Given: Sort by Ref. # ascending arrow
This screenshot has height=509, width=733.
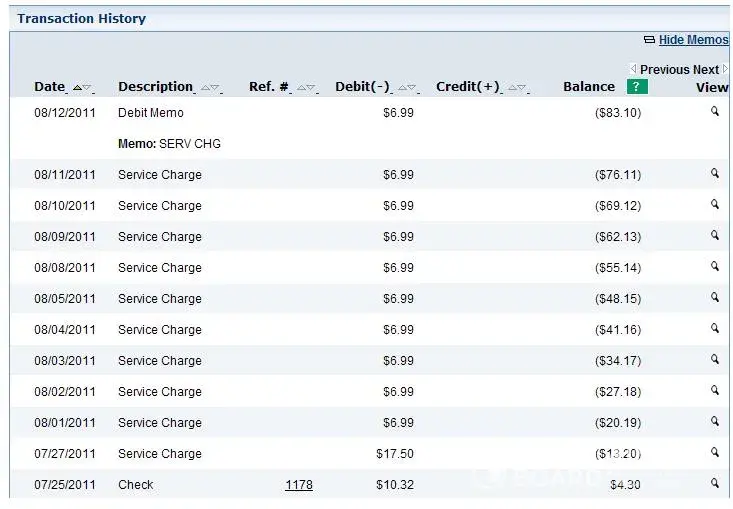Looking at the screenshot, I should point(301,88).
